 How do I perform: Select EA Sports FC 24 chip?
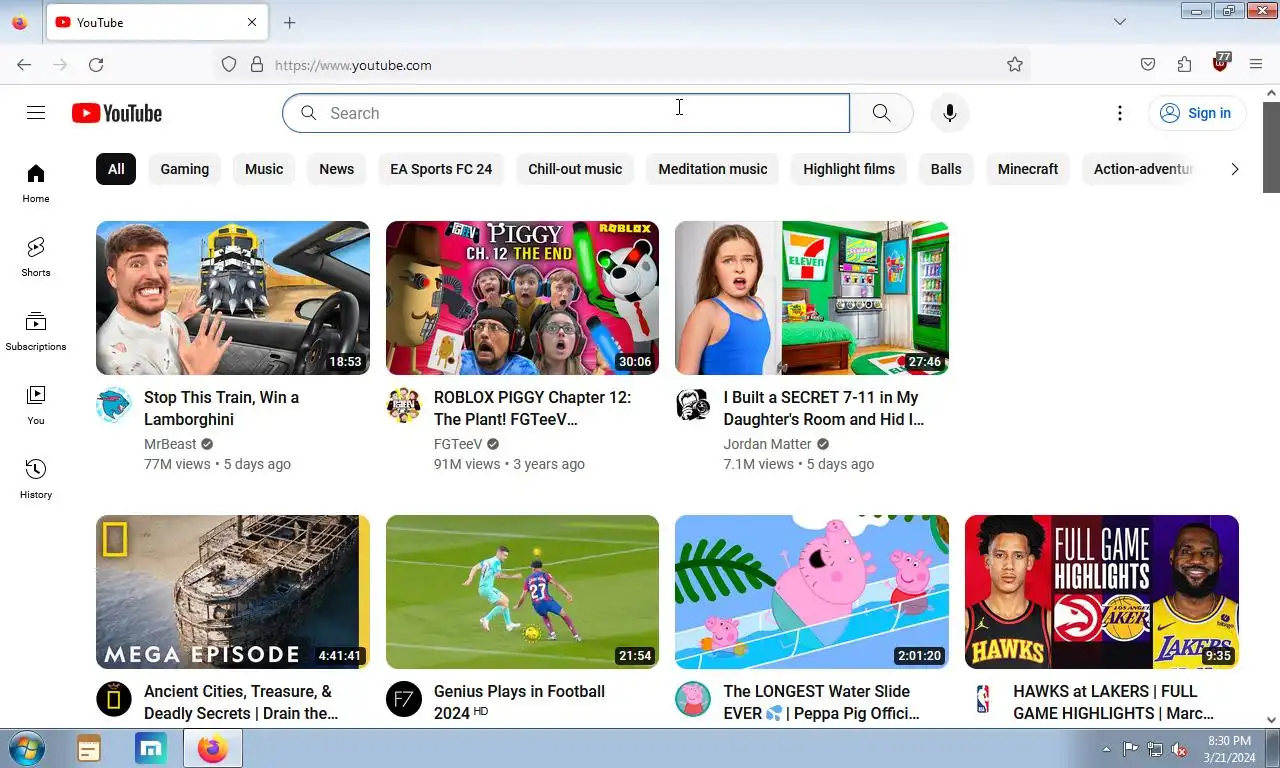tap(441, 169)
